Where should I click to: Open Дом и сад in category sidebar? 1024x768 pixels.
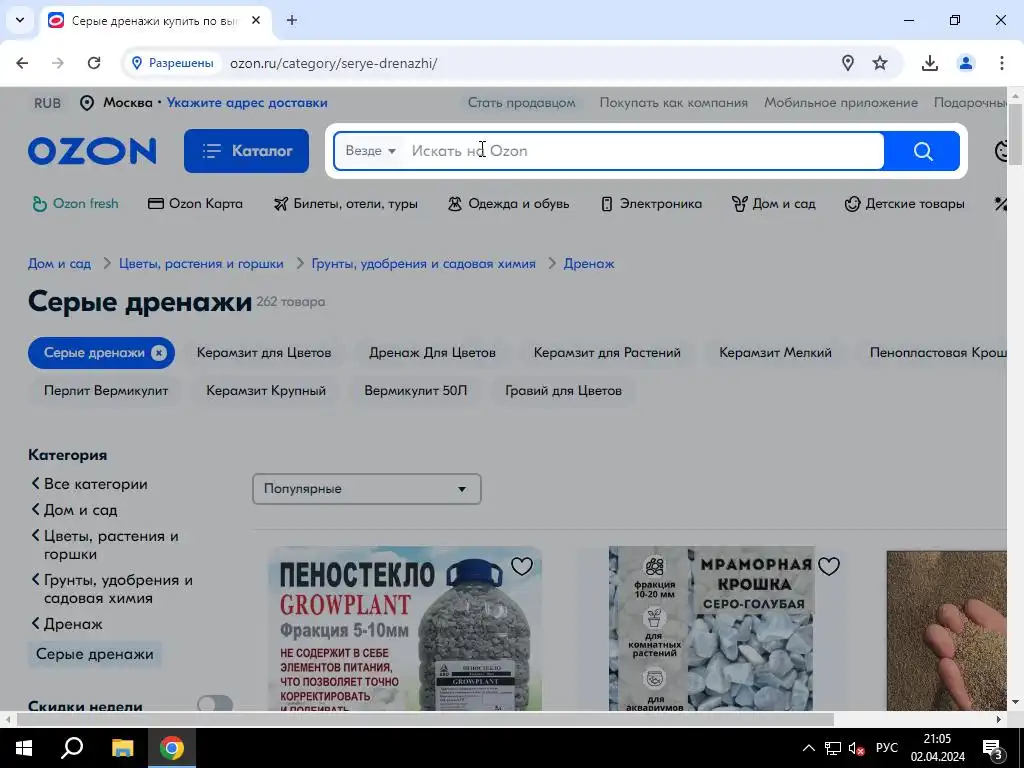tap(80, 510)
